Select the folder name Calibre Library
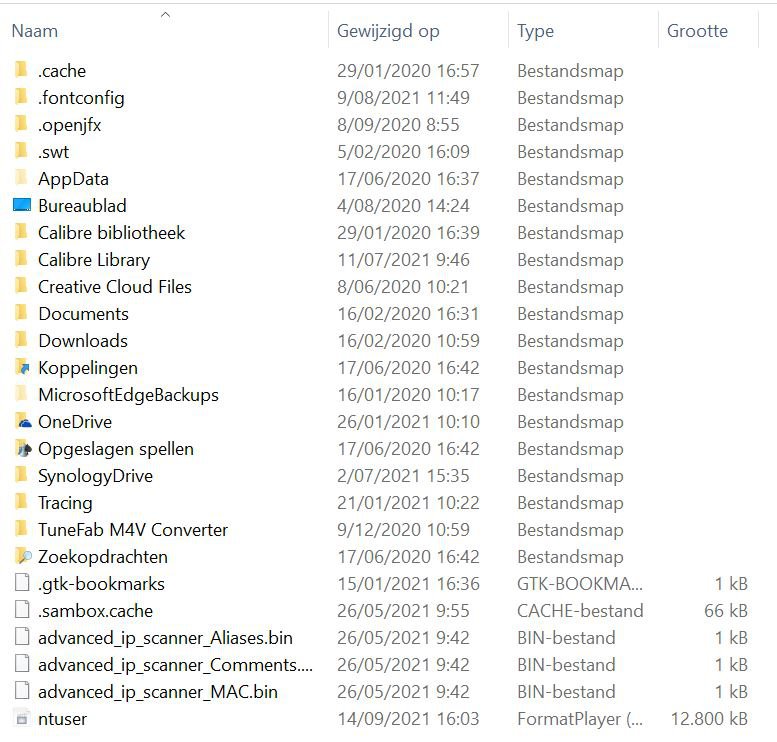This screenshot has height=742, width=777. pos(94,260)
